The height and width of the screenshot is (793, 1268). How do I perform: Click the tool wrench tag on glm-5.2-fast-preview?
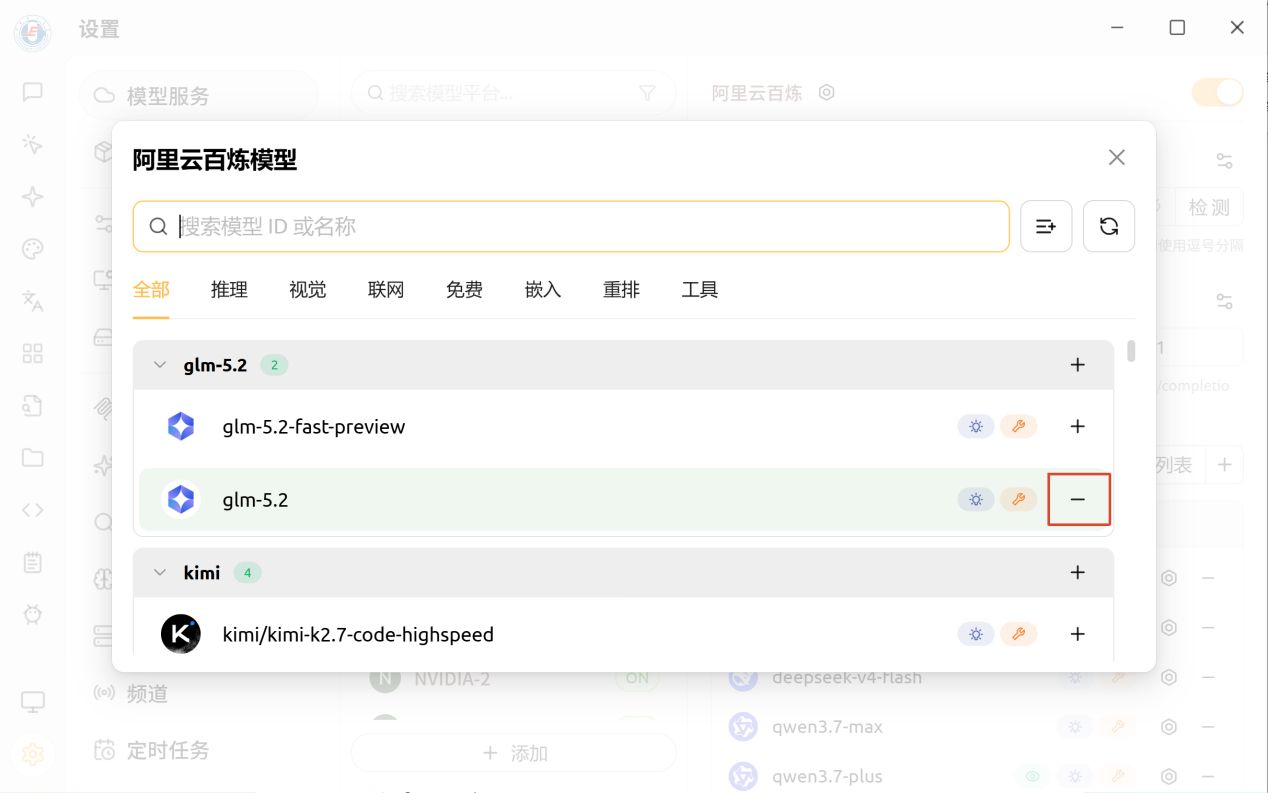point(1019,427)
